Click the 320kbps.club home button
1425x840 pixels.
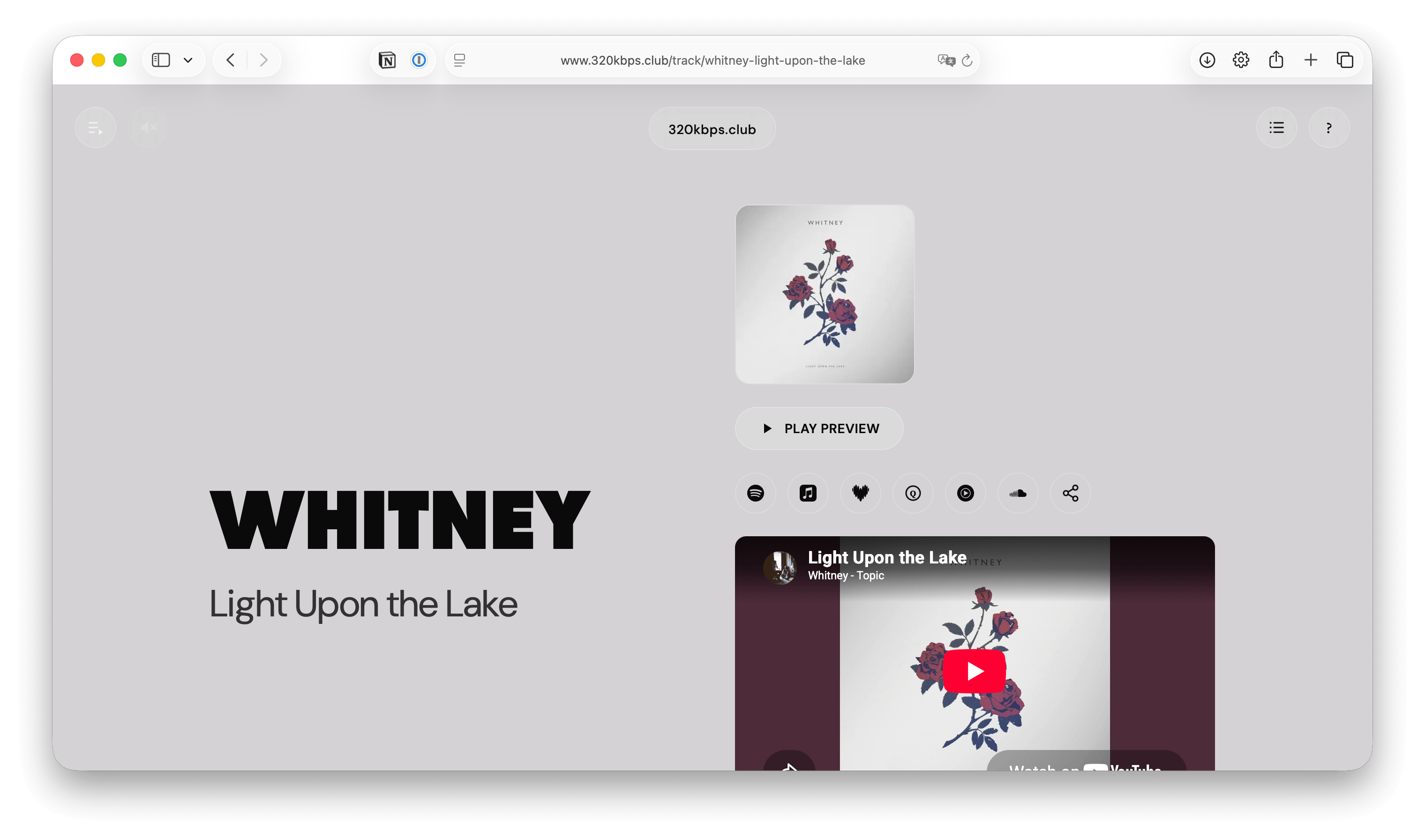click(712, 129)
